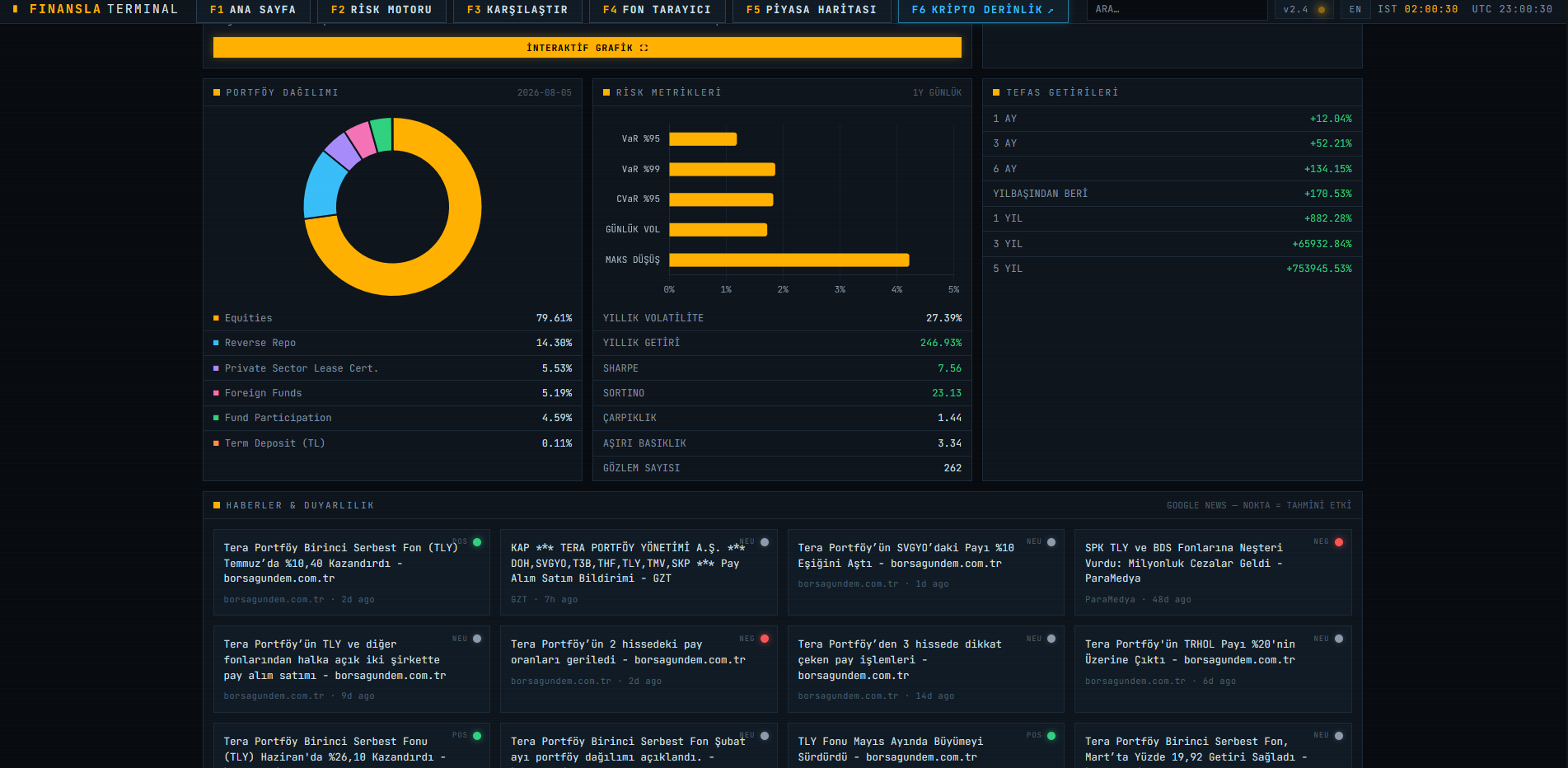
Task: Open news on TRHOL Payı %20'nin Üzerine Çıktı
Action: tap(1213, 669)
